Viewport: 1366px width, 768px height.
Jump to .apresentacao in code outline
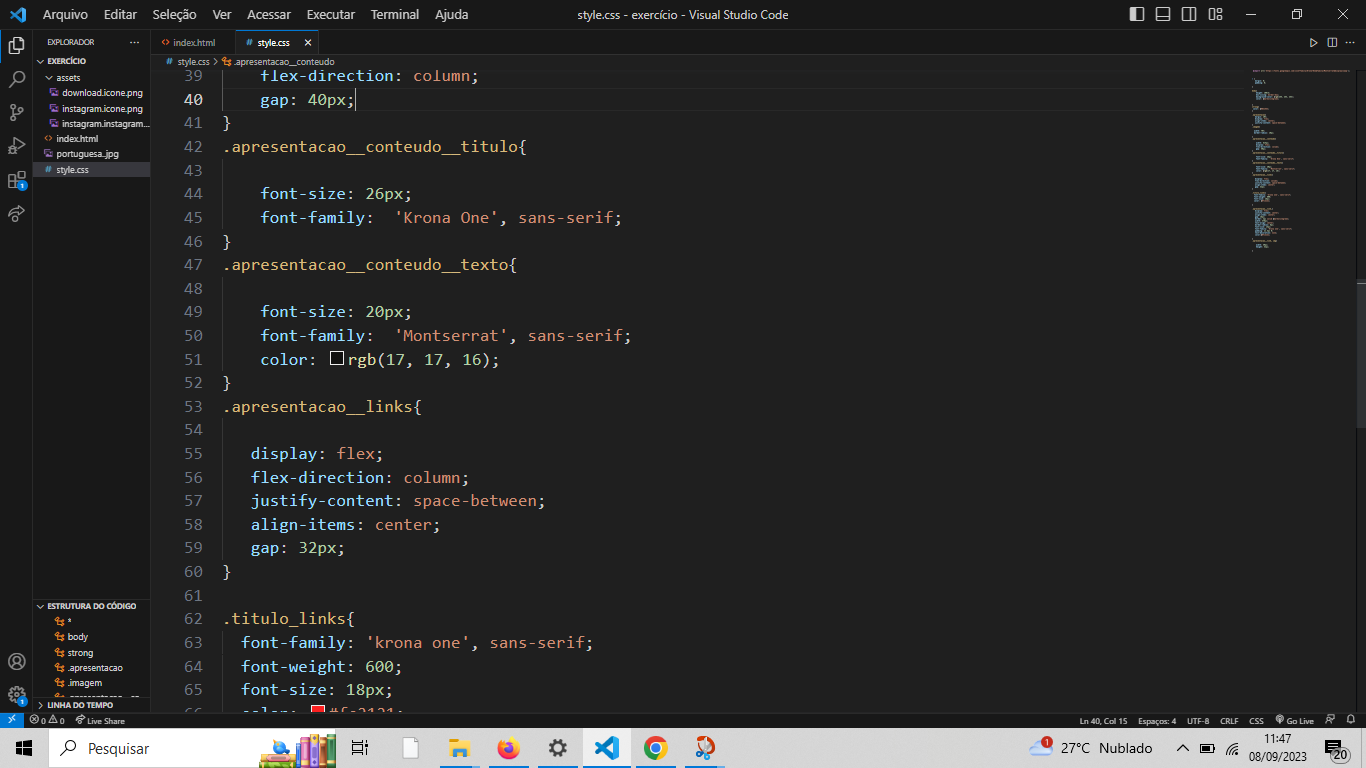point(95,667)
